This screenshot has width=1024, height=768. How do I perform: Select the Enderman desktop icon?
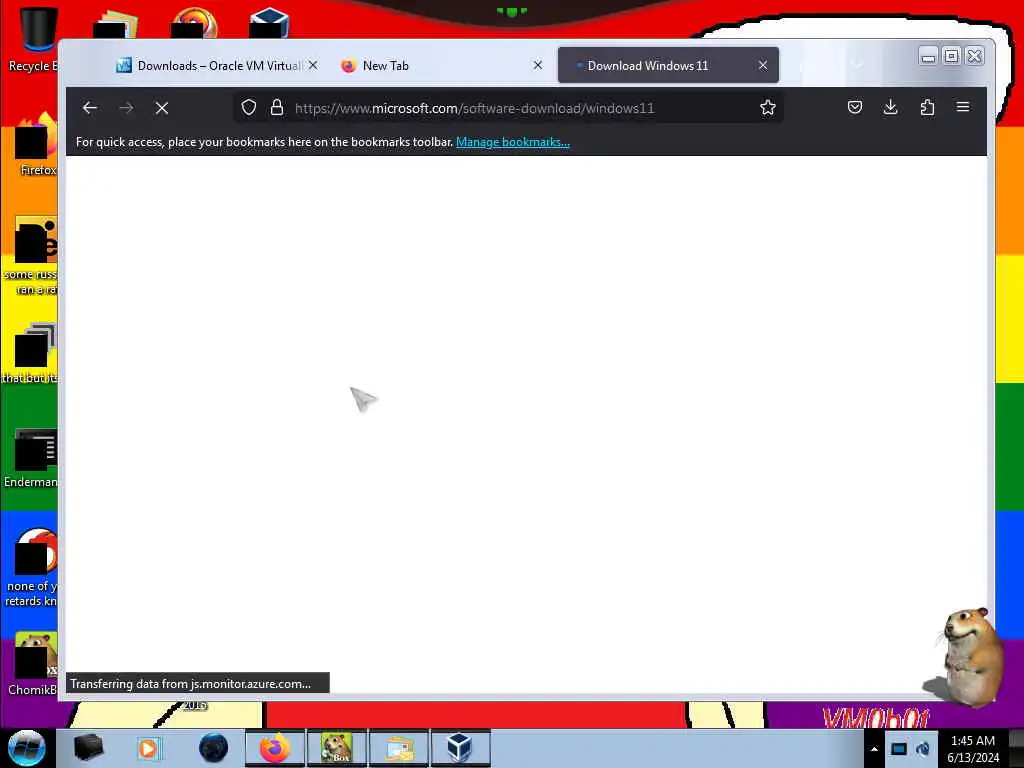click(x=31, y=458)
